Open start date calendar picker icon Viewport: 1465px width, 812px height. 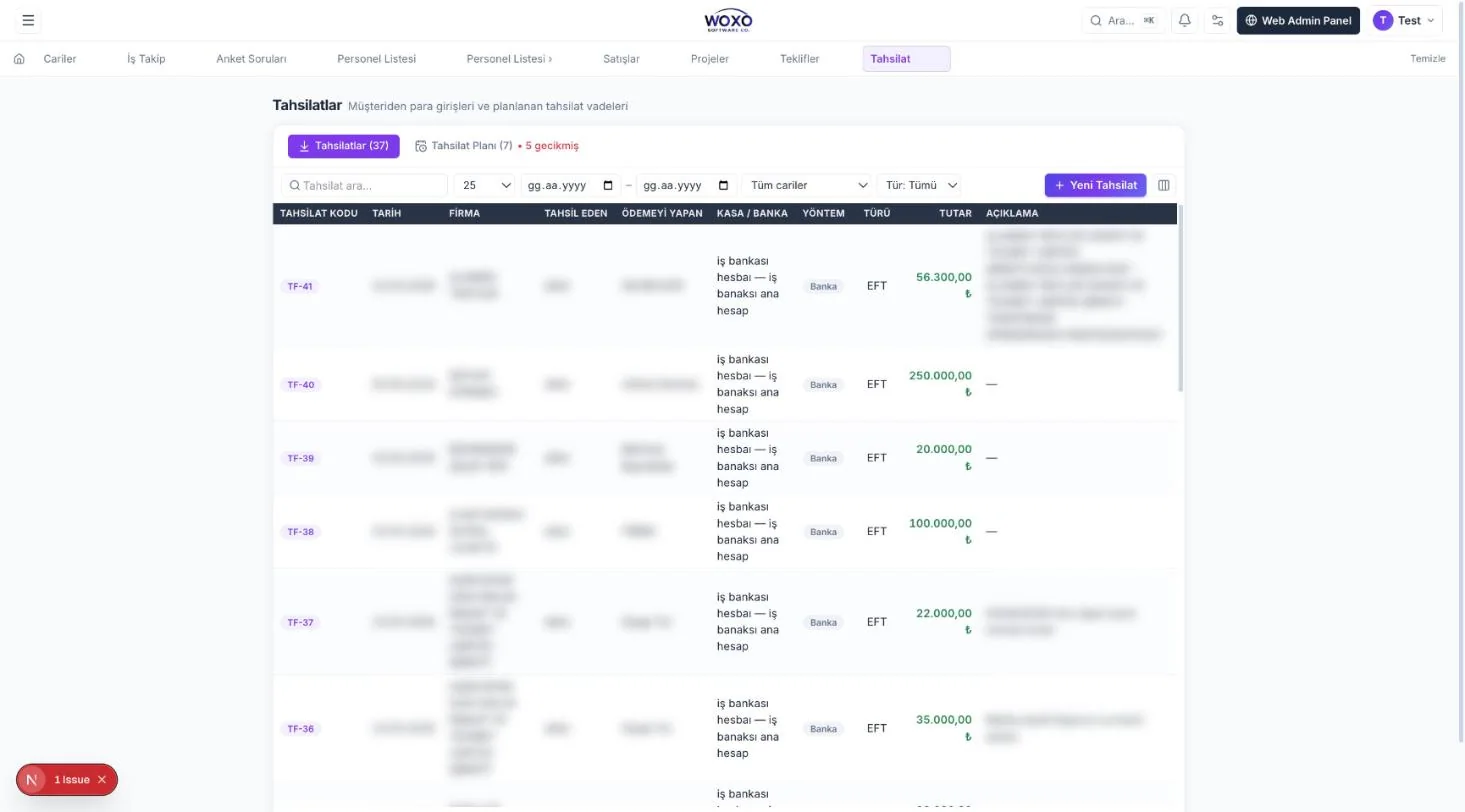click(x=609, y=185)
